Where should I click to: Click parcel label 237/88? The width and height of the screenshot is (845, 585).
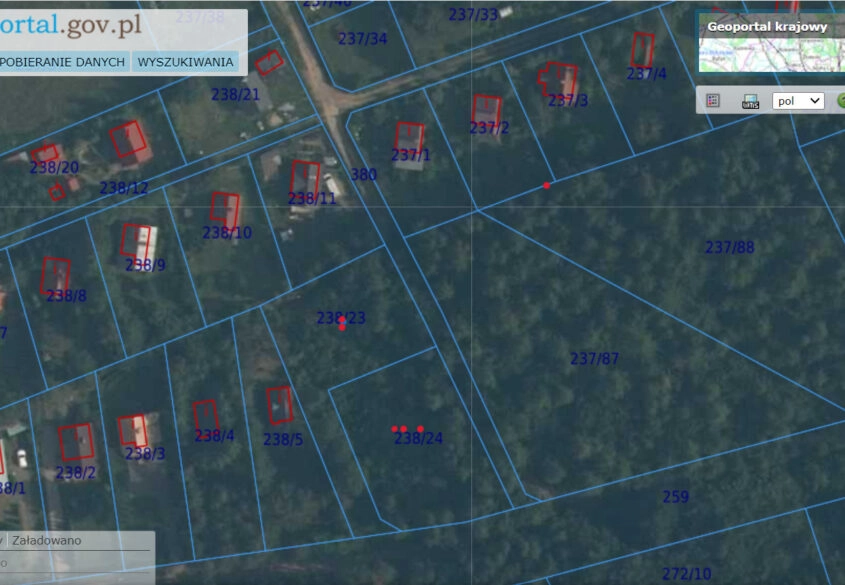[x=729, y=248]
